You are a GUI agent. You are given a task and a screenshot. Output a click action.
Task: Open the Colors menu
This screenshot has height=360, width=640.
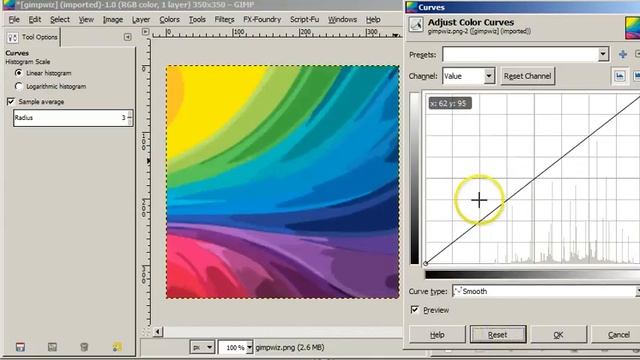point(169,20)
